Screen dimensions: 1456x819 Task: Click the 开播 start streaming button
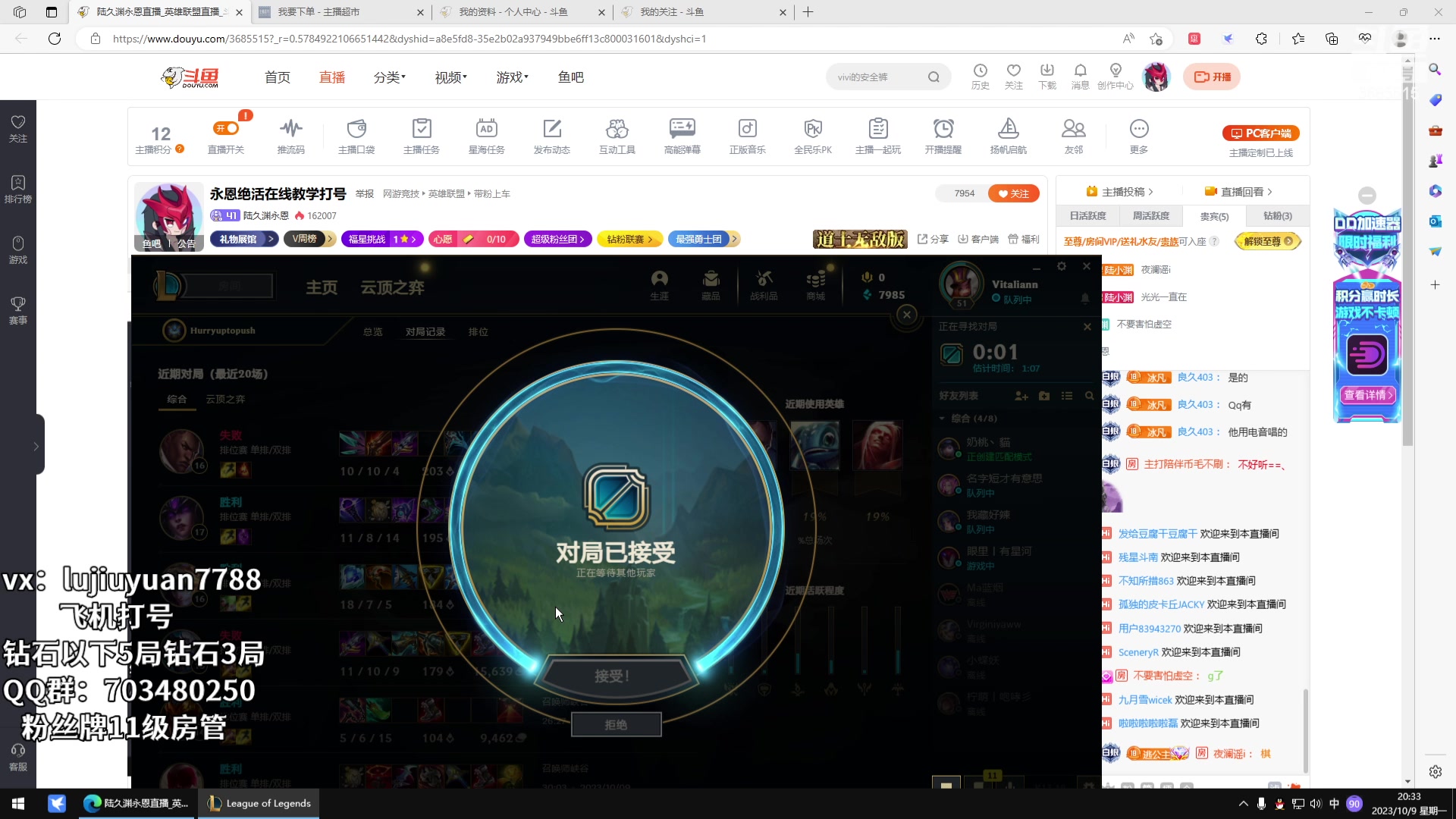click(1212, 77)
